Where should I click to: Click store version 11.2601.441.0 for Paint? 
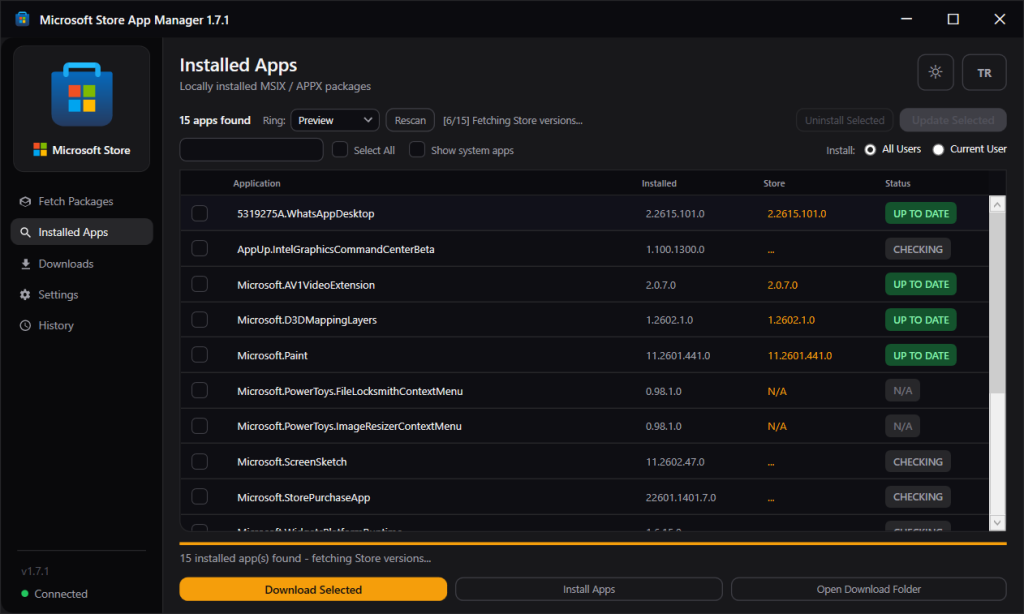(x=799, y=355)
